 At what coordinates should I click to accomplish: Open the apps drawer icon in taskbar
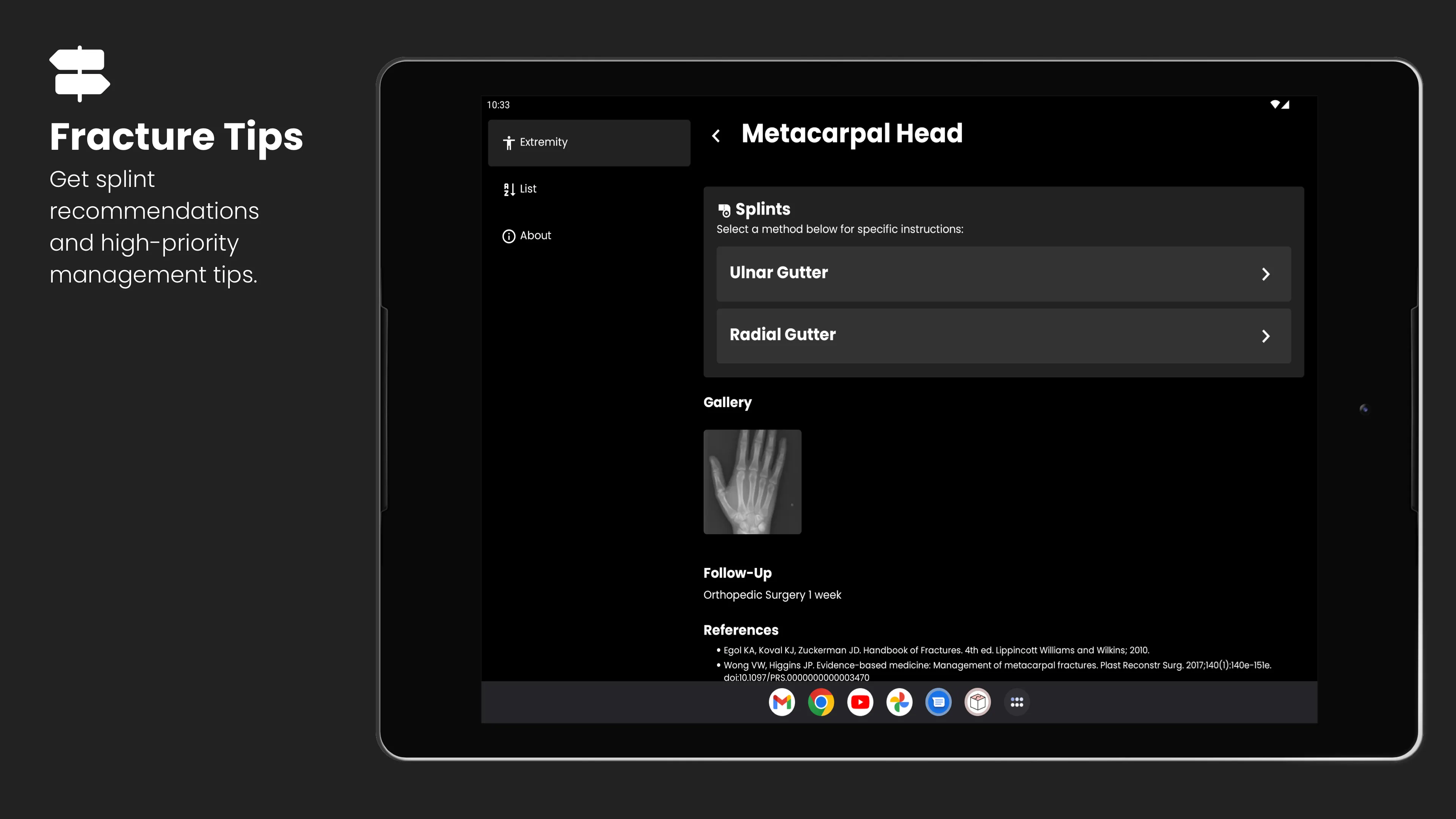tap(1016, 702)
